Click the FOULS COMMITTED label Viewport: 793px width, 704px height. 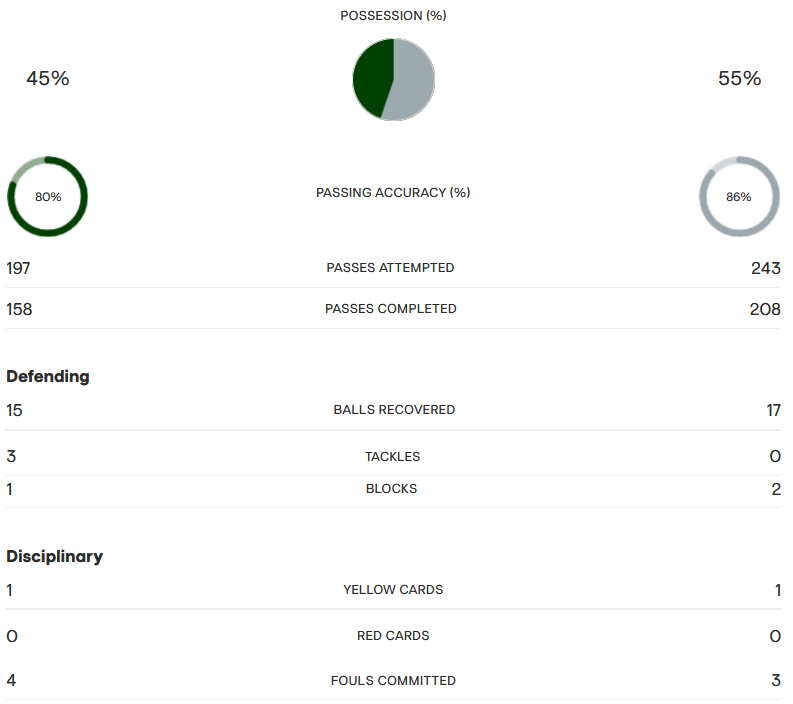393,681
